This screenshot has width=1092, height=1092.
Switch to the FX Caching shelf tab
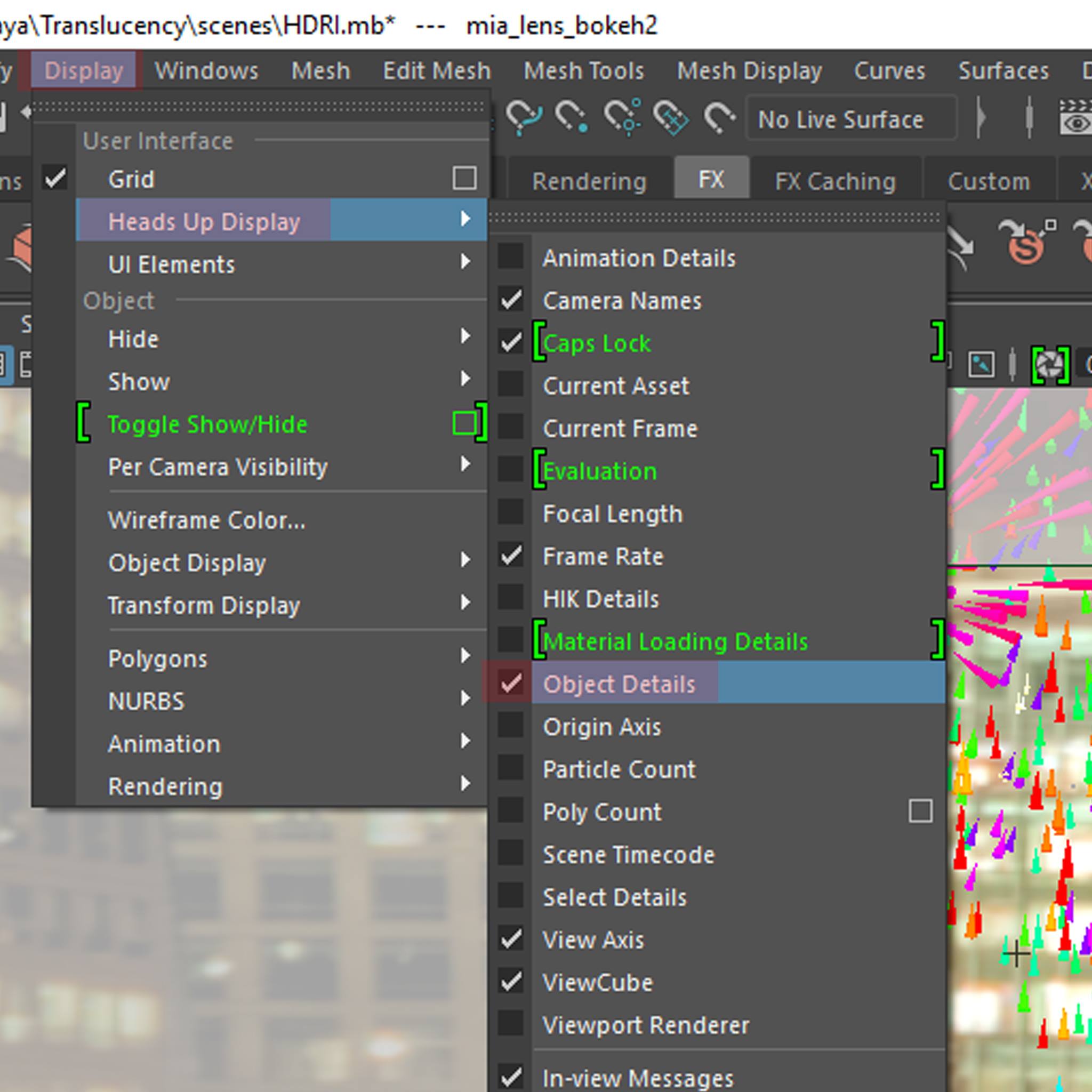[x=835, y=181]
